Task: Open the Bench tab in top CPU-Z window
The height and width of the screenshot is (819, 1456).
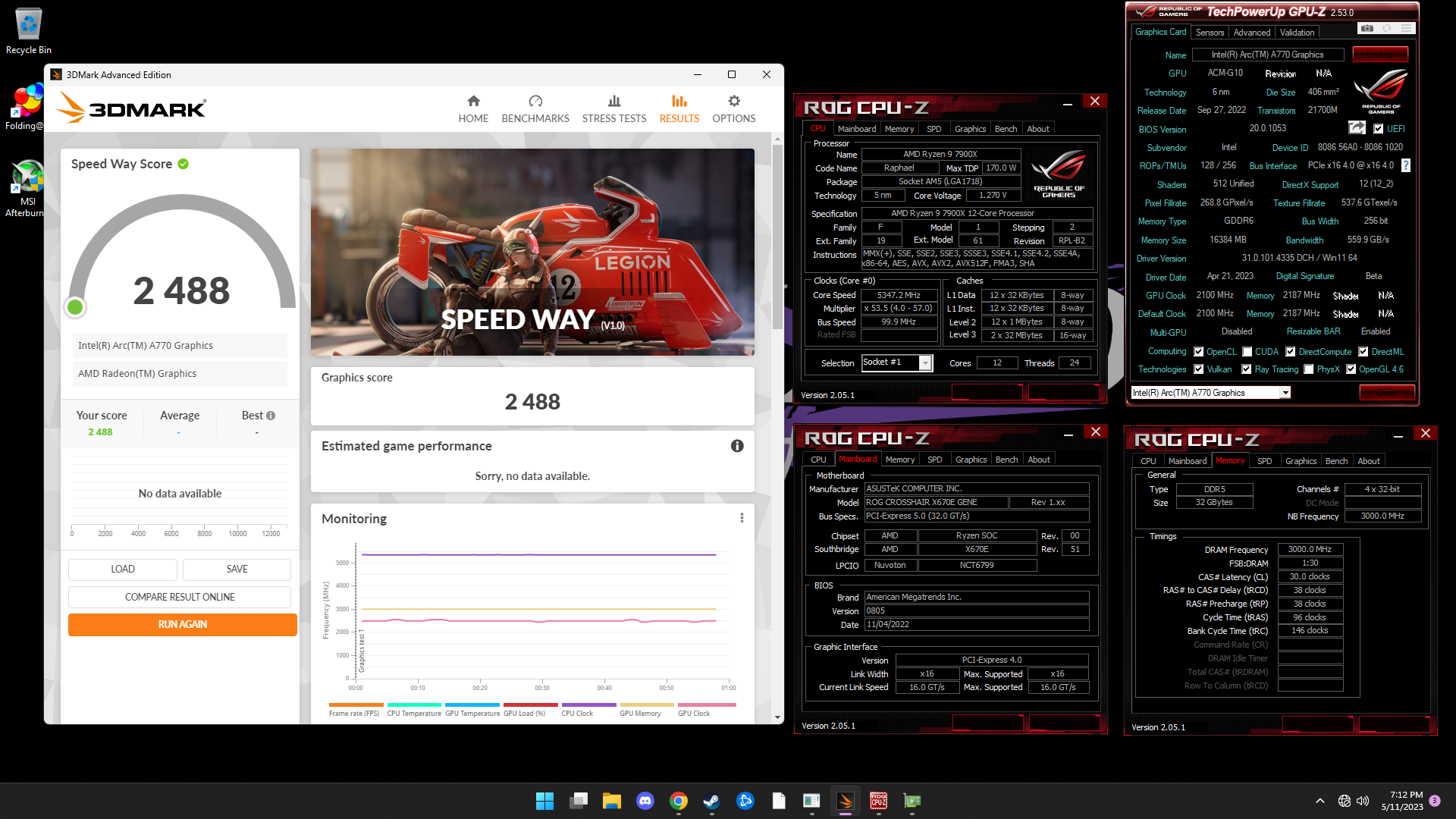Action: point(1006,129)
